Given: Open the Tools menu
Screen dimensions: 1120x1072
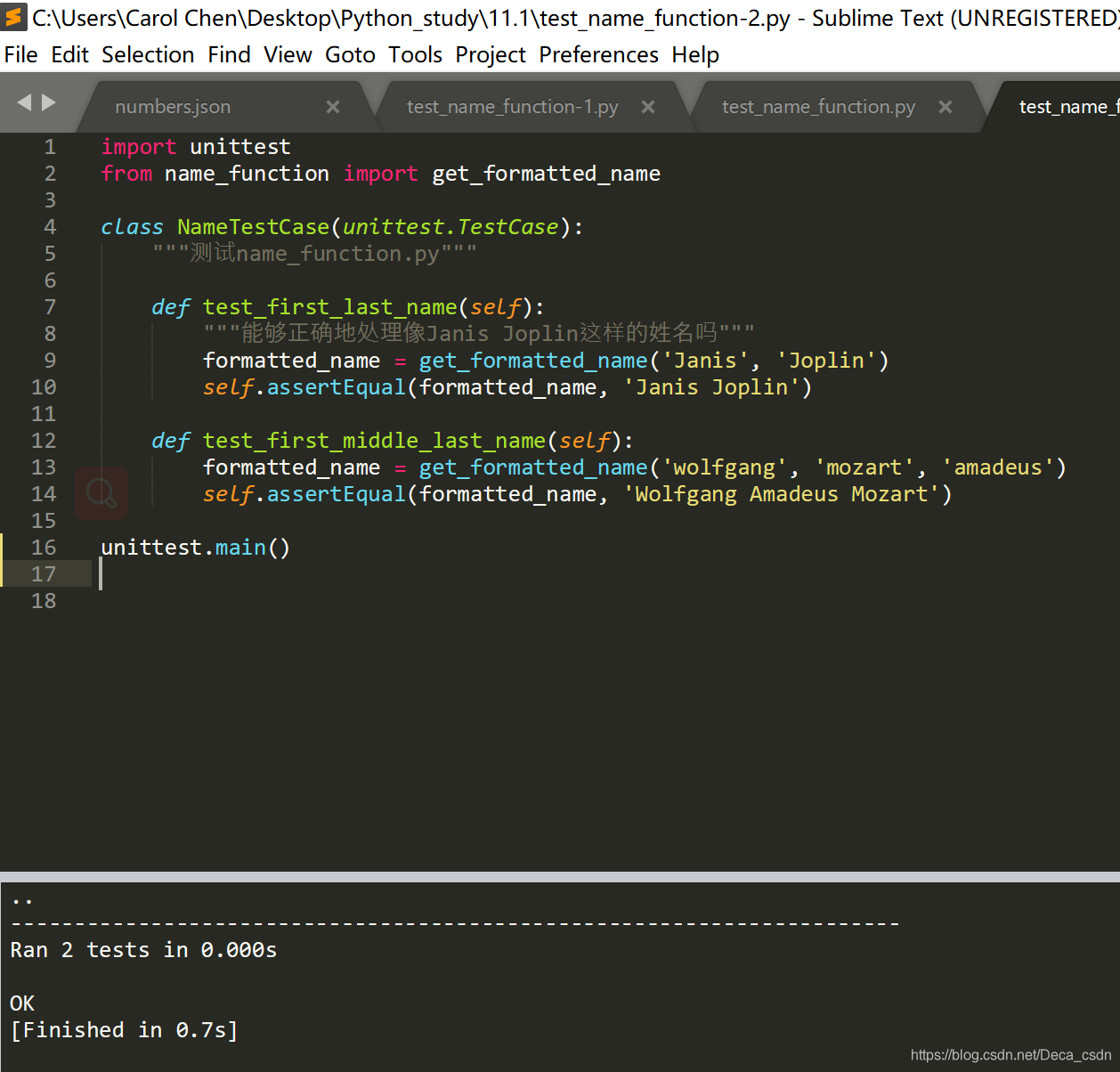Looking at the screenshot, I should click(x=415, y=55).
